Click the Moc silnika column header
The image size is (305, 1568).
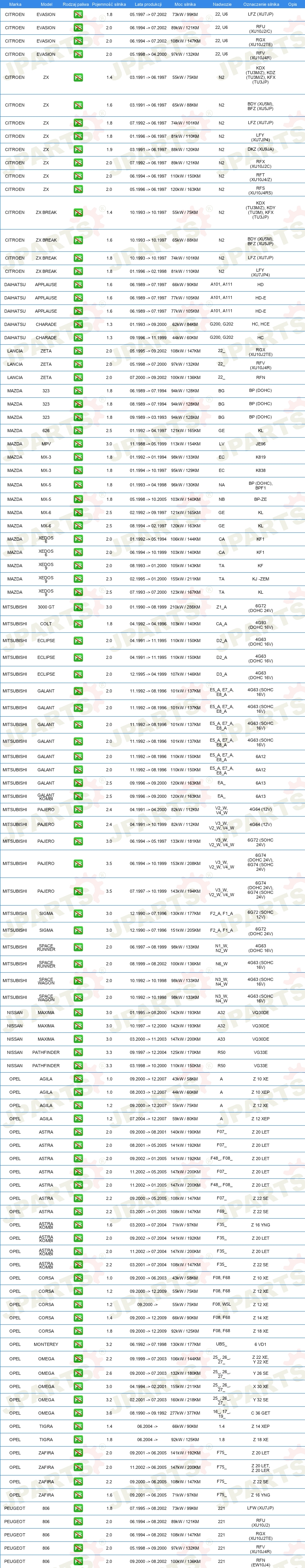[x=185, y=4]
